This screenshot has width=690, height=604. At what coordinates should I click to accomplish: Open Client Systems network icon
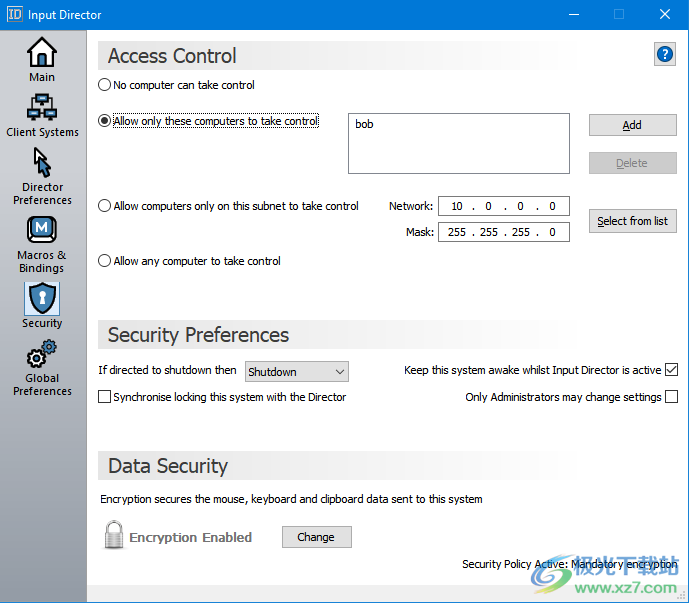point(42,107)
